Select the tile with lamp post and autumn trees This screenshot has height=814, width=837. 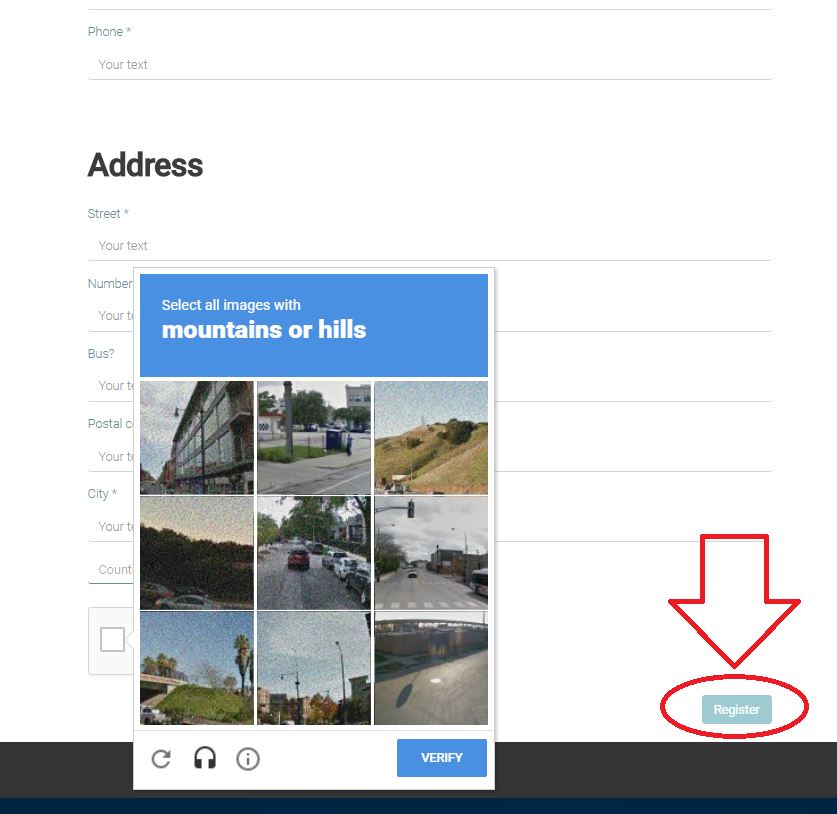(314, 669)
